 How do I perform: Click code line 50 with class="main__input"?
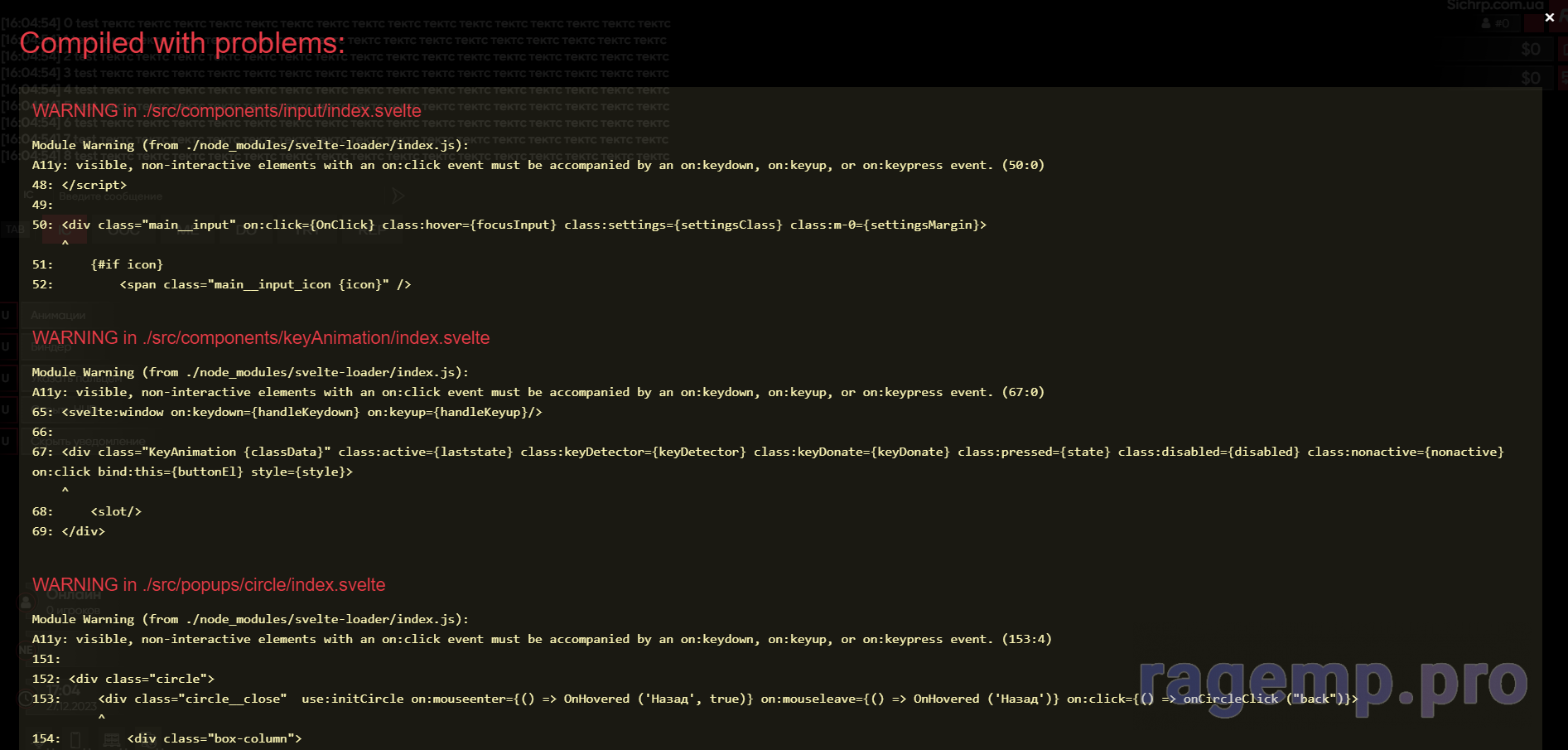pyautogui.click(x=509, y=225)
